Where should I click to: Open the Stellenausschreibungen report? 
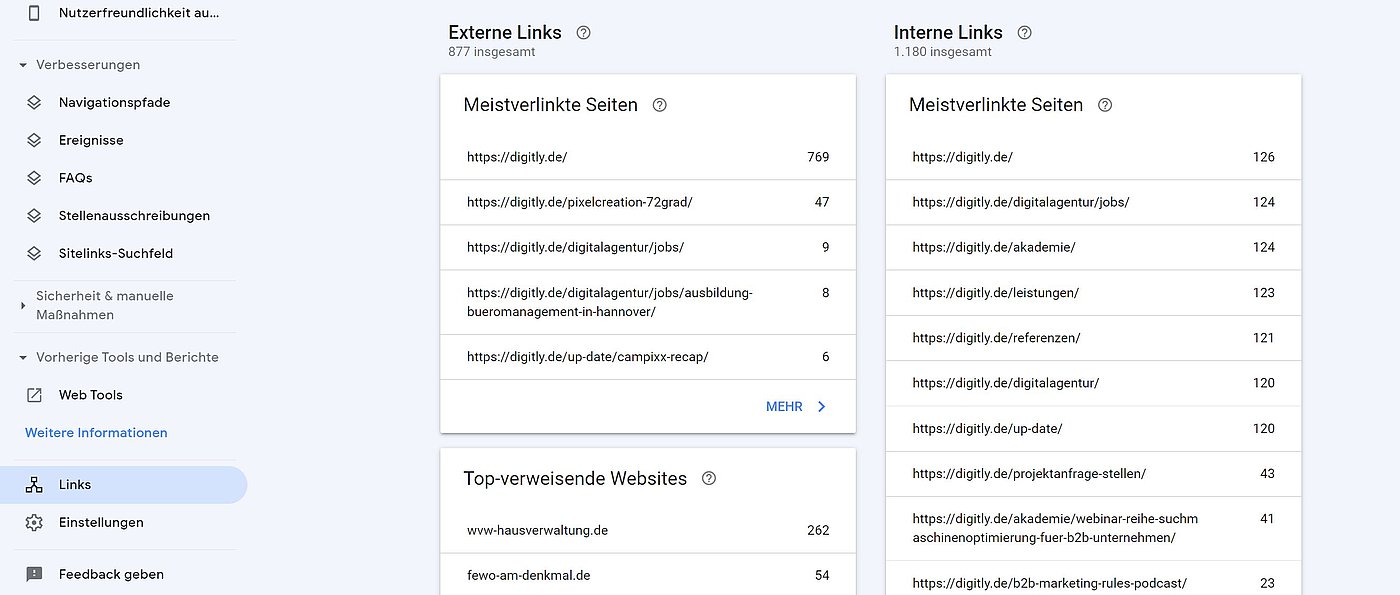[134, 216]
